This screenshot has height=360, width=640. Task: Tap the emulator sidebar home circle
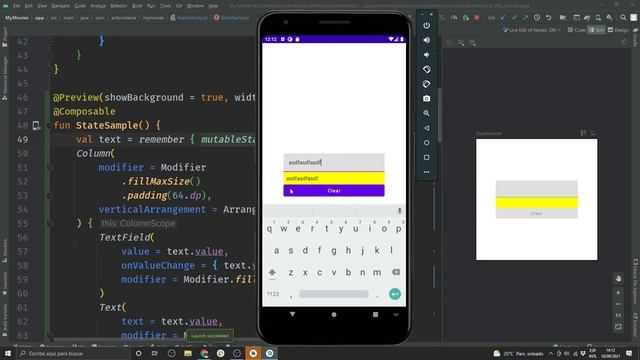tap(427, 143)
